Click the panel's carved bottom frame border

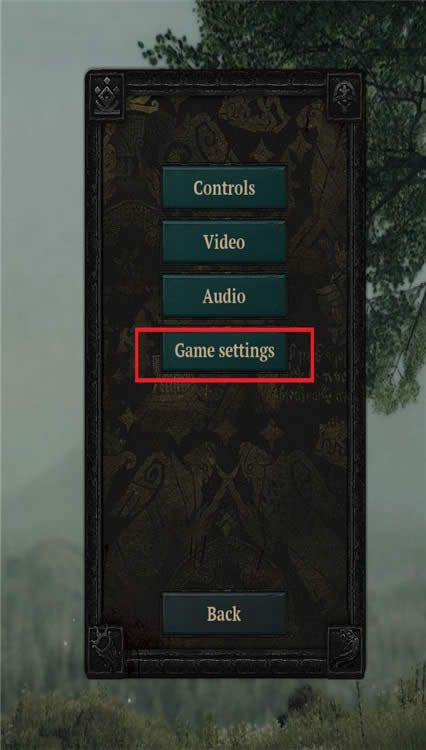[x=226, y=660]
